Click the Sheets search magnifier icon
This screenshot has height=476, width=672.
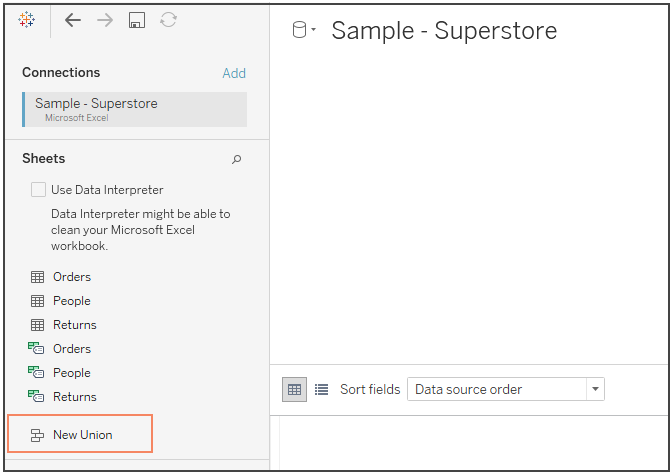237,159
